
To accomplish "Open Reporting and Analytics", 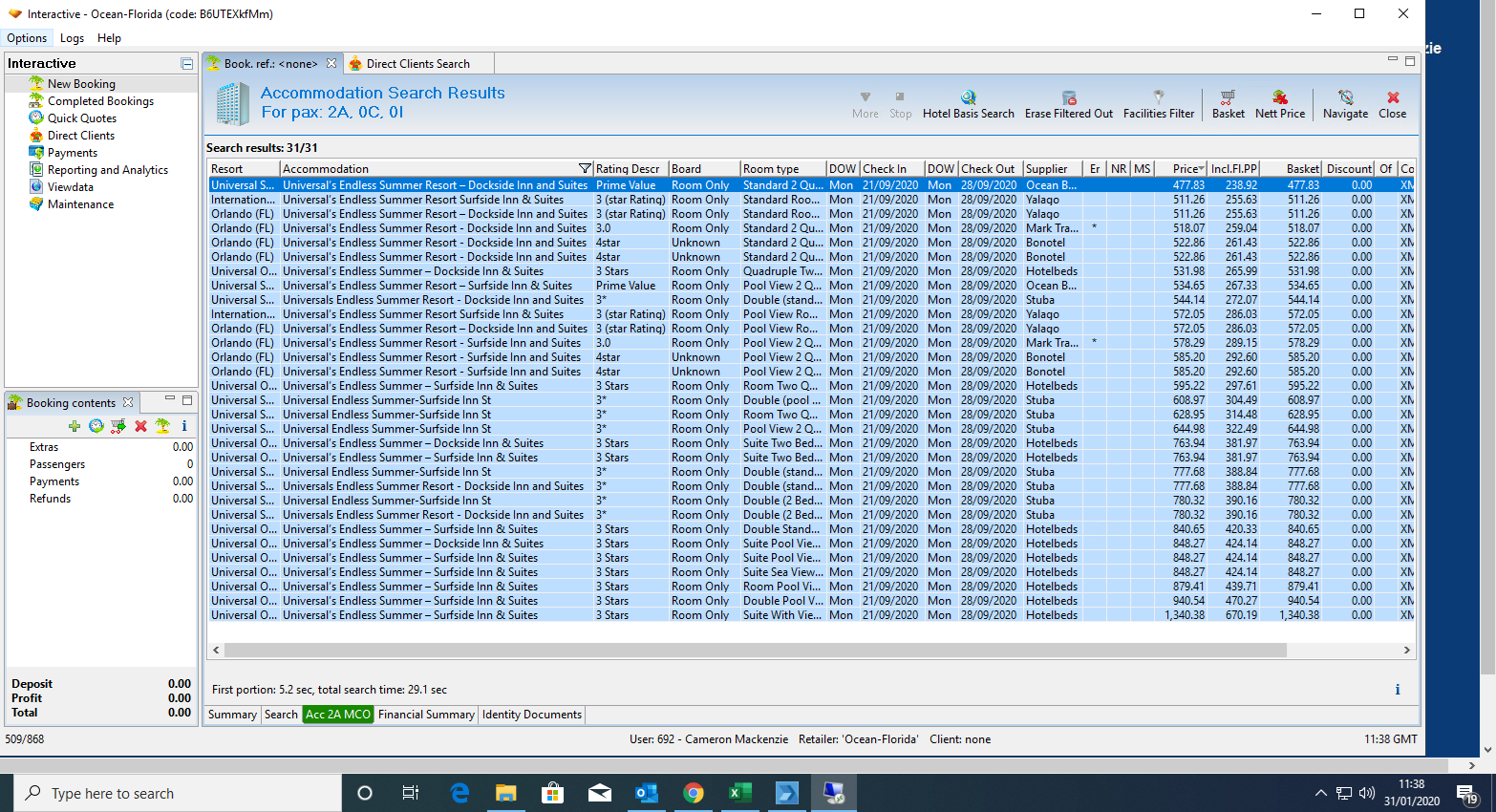I will [x=108, y=170].
